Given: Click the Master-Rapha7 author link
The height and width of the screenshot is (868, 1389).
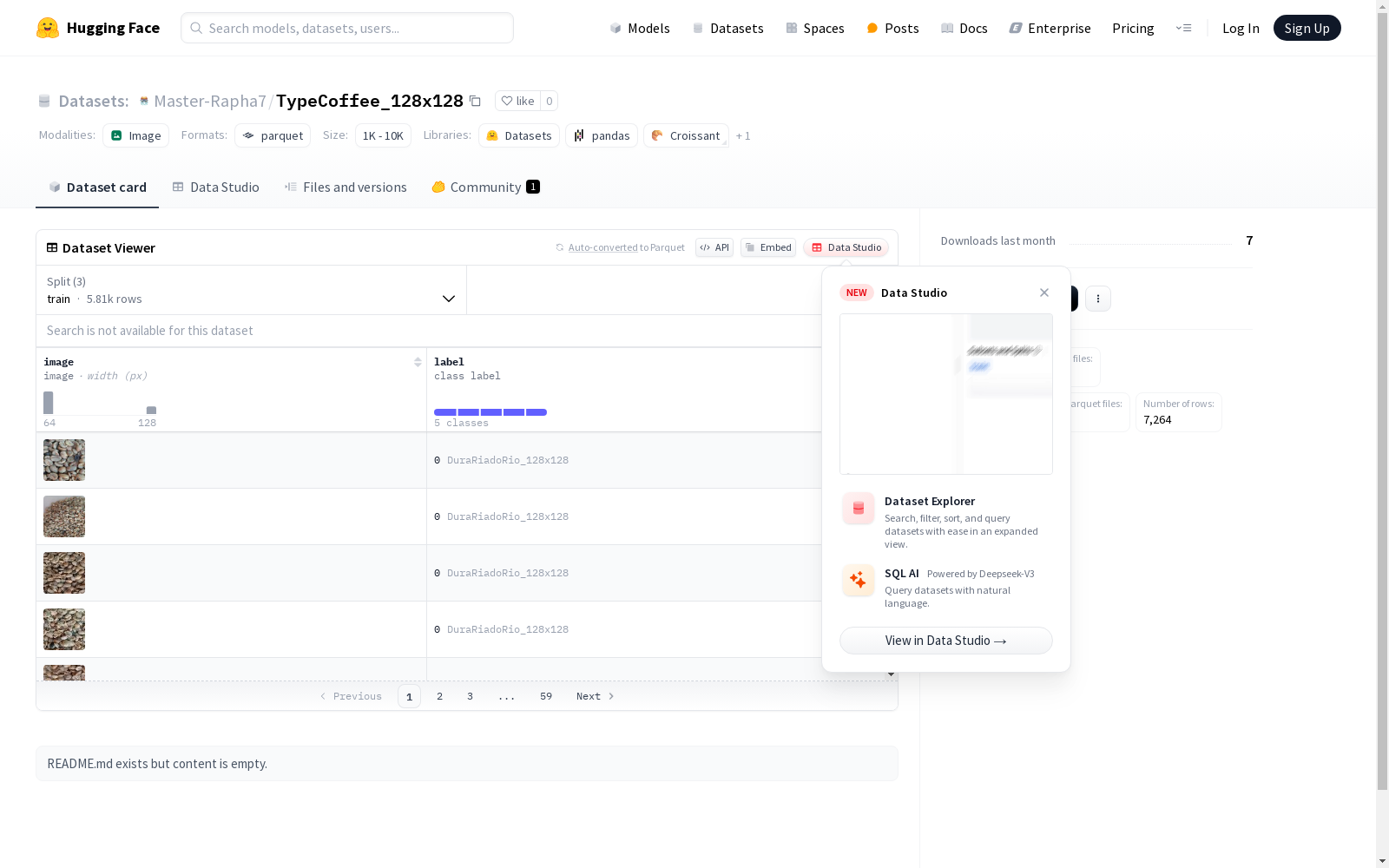Looking at the screenshot, I should 210,101.
